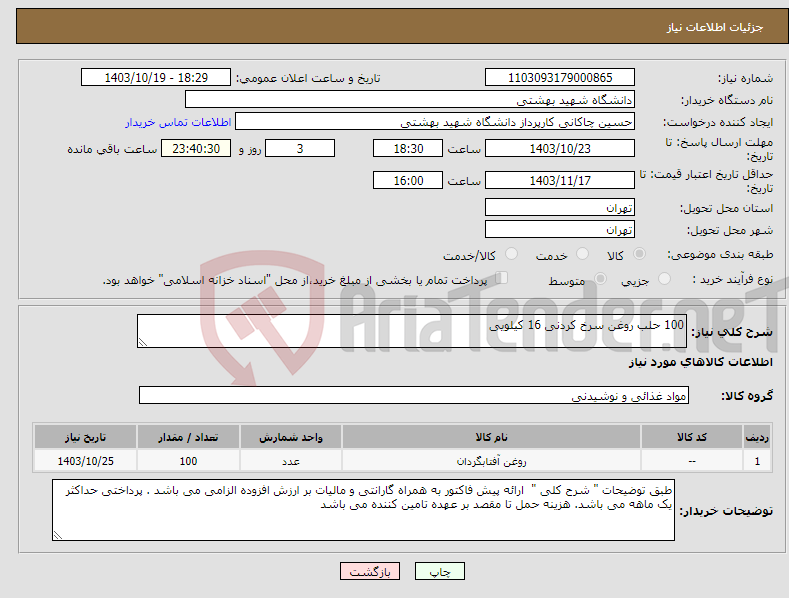
Task: Click the price validity date 1403/11/17
Action: (x=560, y=180)
